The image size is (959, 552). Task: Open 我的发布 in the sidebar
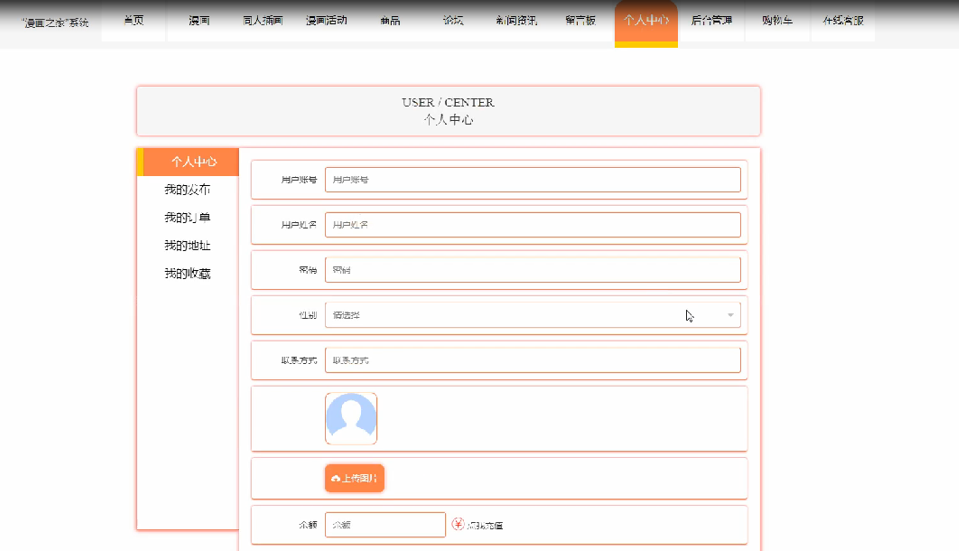(x=187, y=190)
